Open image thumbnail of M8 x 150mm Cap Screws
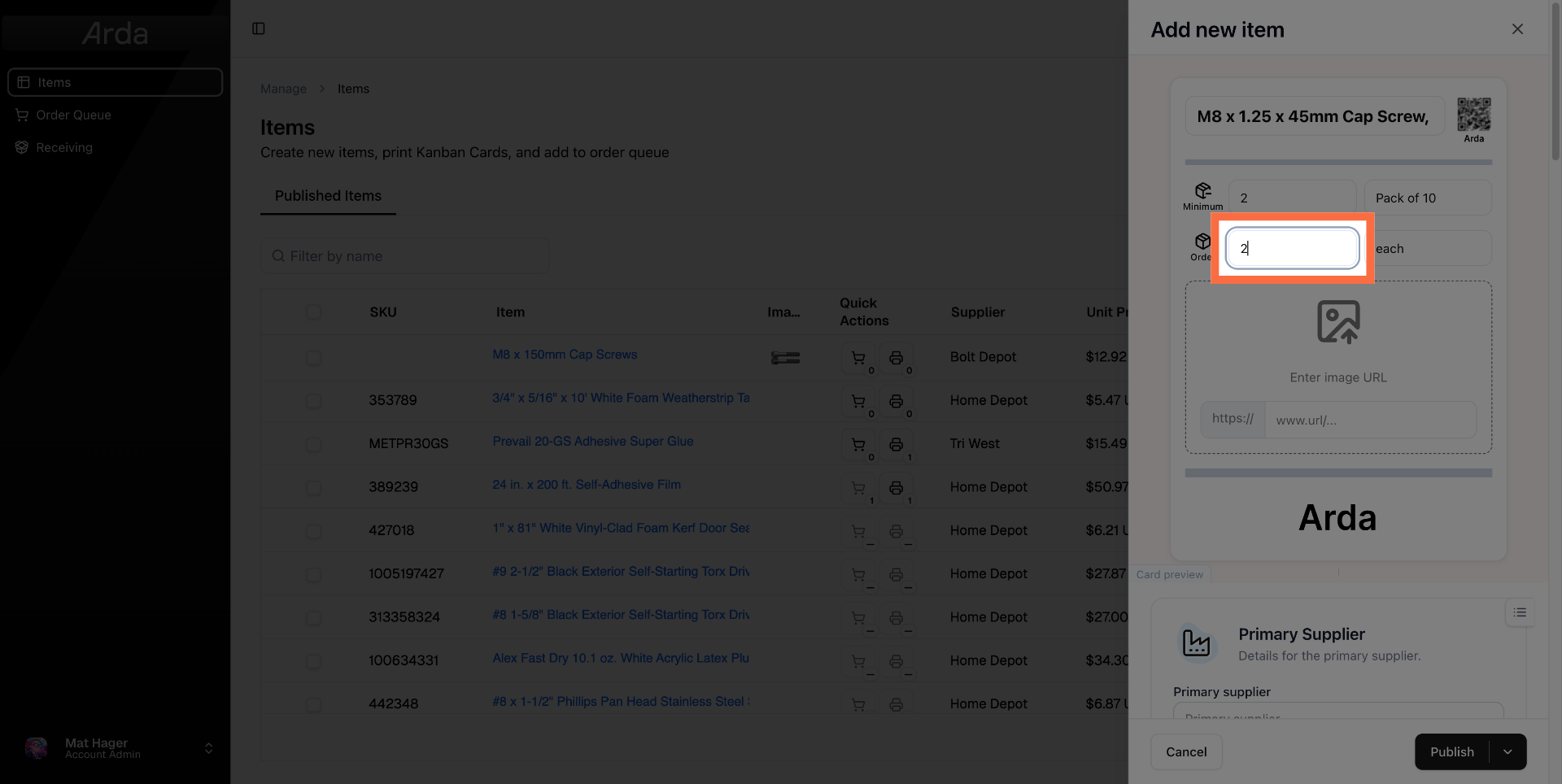 pos(785,358)
